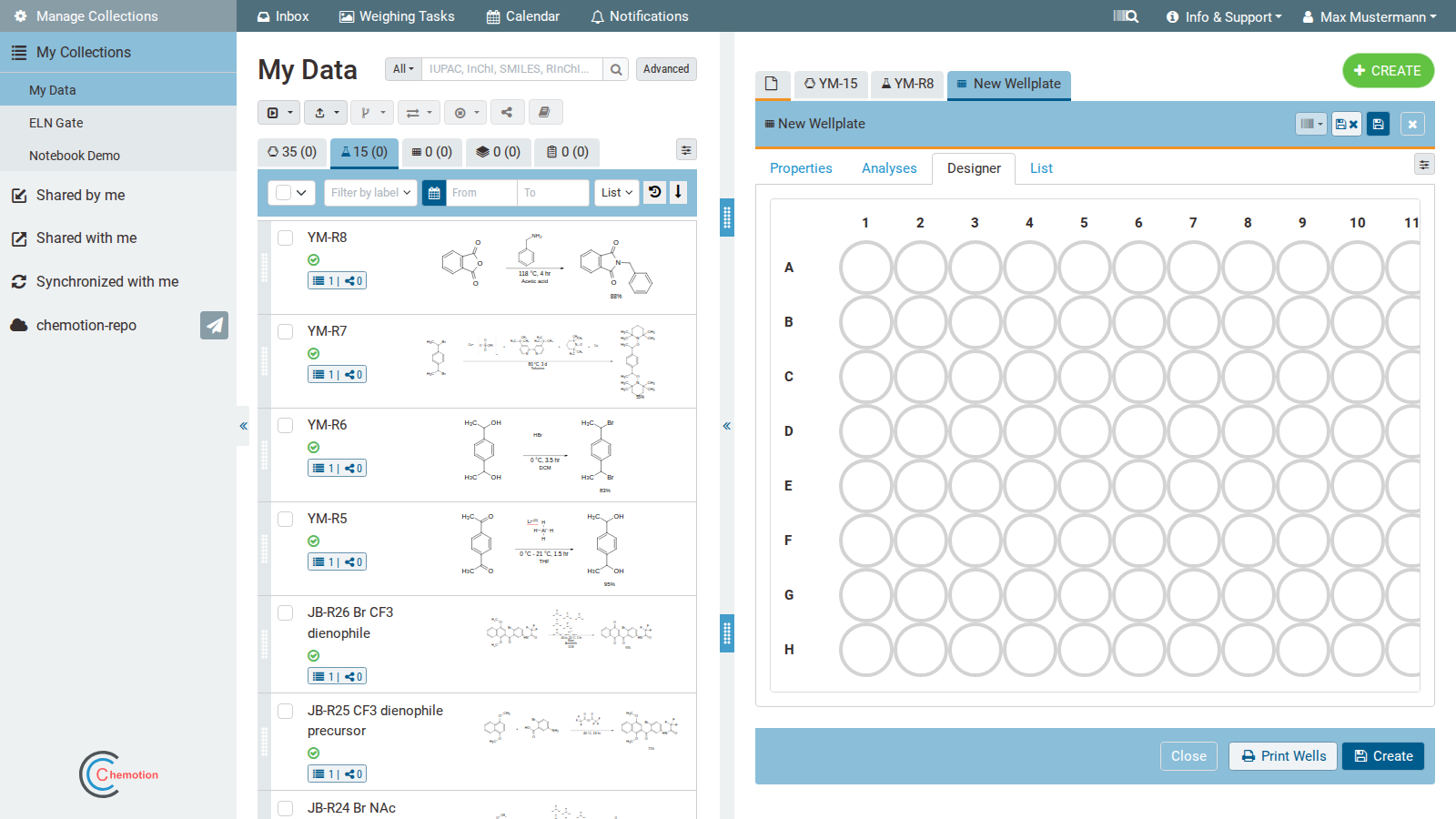1456x819 pixels.
Task: Open the Max Mustermann user menu
Action: 1370,16
